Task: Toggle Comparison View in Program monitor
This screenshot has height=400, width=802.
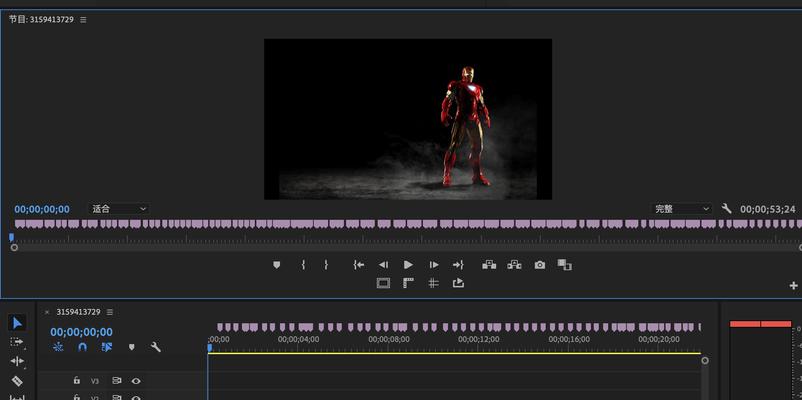Action: click(x=564, y=265)
